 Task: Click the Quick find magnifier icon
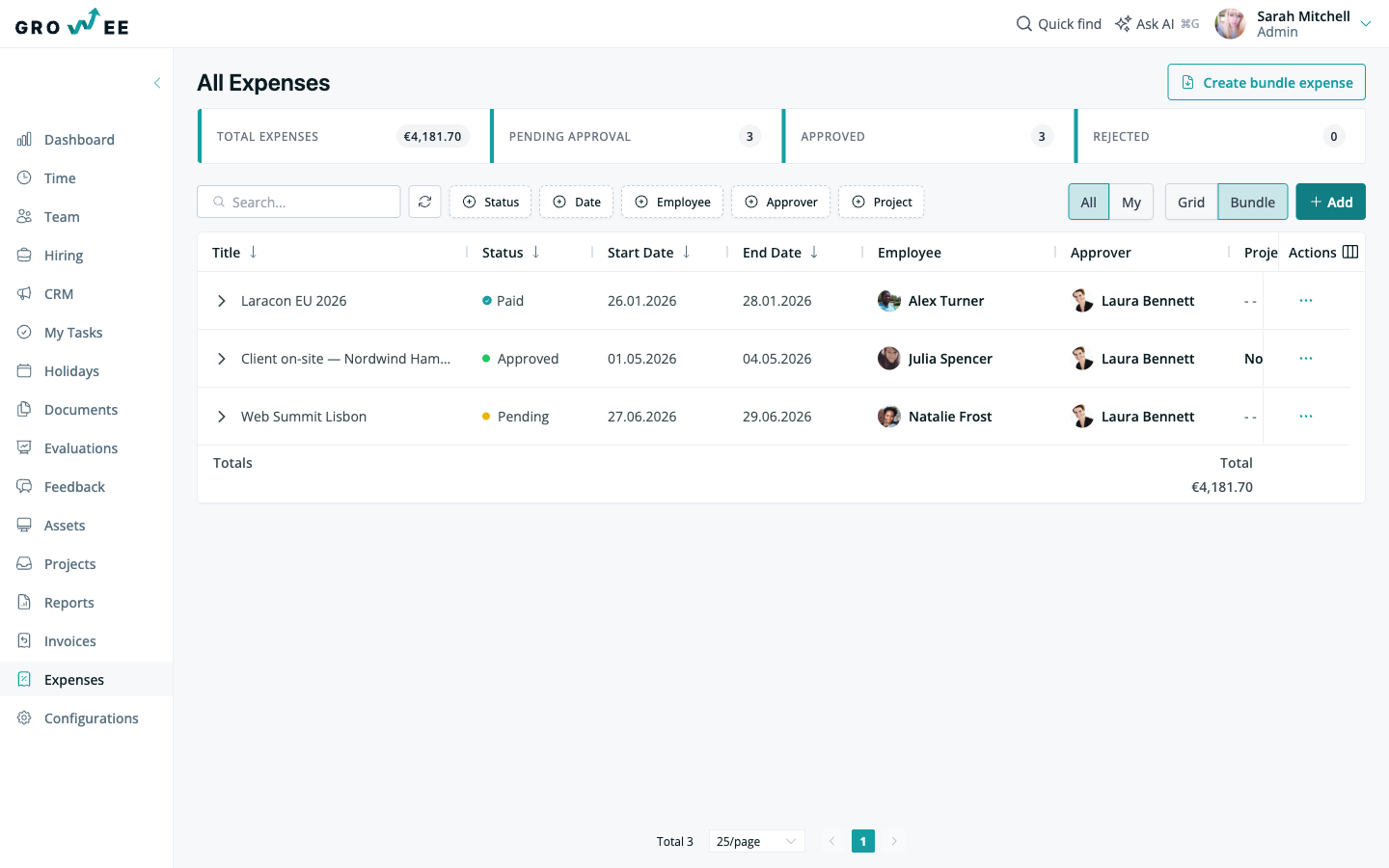(x=1024, y=23)
